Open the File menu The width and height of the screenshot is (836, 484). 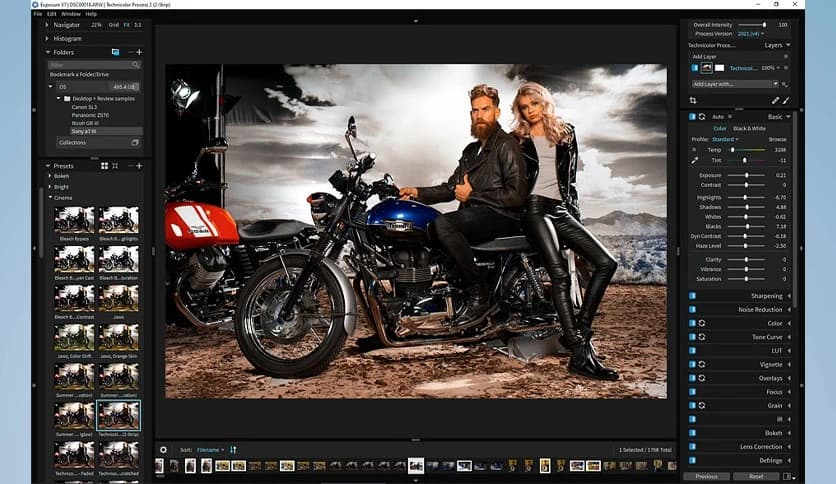click(38, 14)
